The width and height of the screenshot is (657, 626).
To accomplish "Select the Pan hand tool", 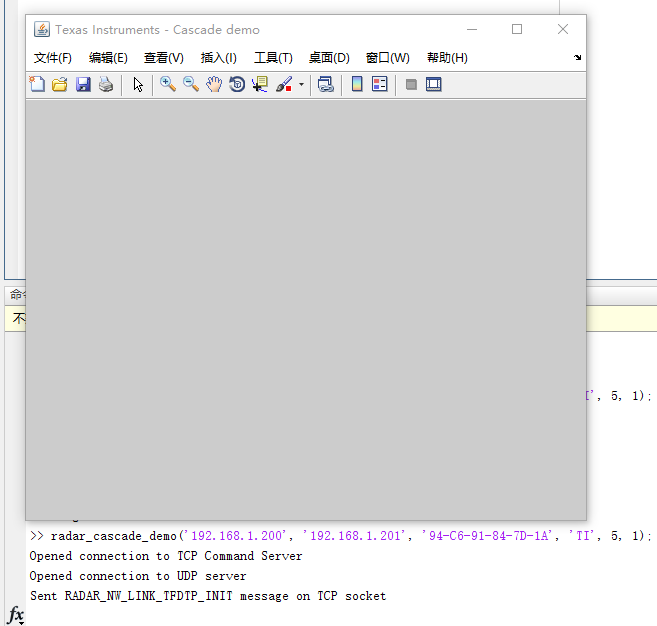I will [214, 85].
